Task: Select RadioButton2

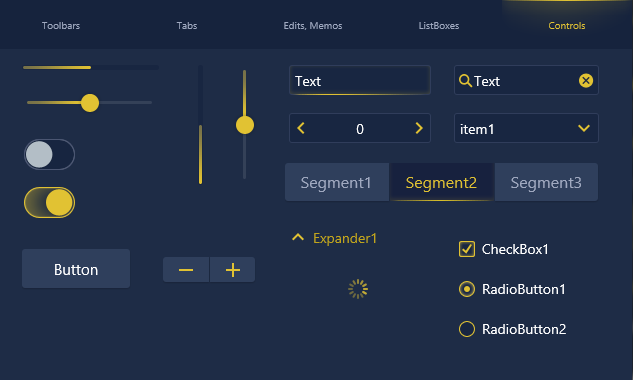Action: point(467,329)
